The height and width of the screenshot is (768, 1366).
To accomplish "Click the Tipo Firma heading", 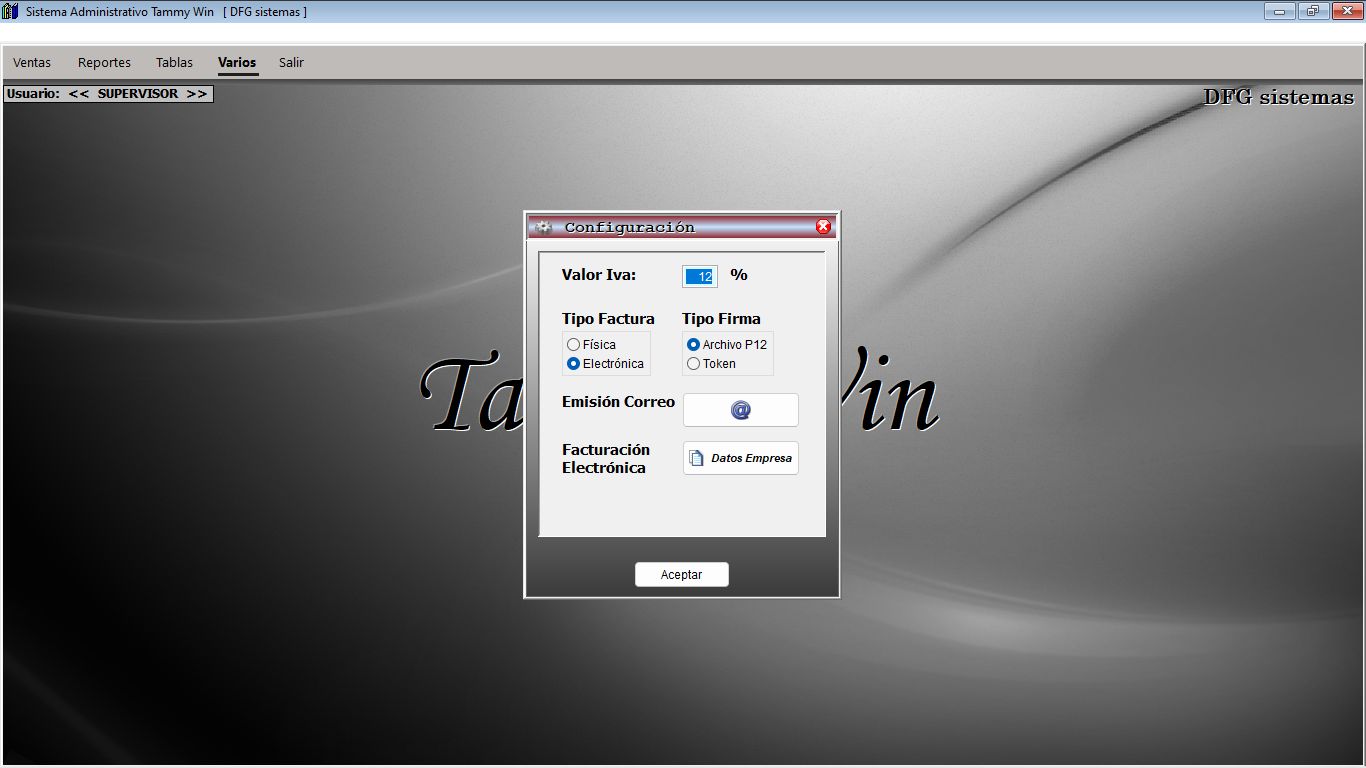I will click(x=721, y=319).
